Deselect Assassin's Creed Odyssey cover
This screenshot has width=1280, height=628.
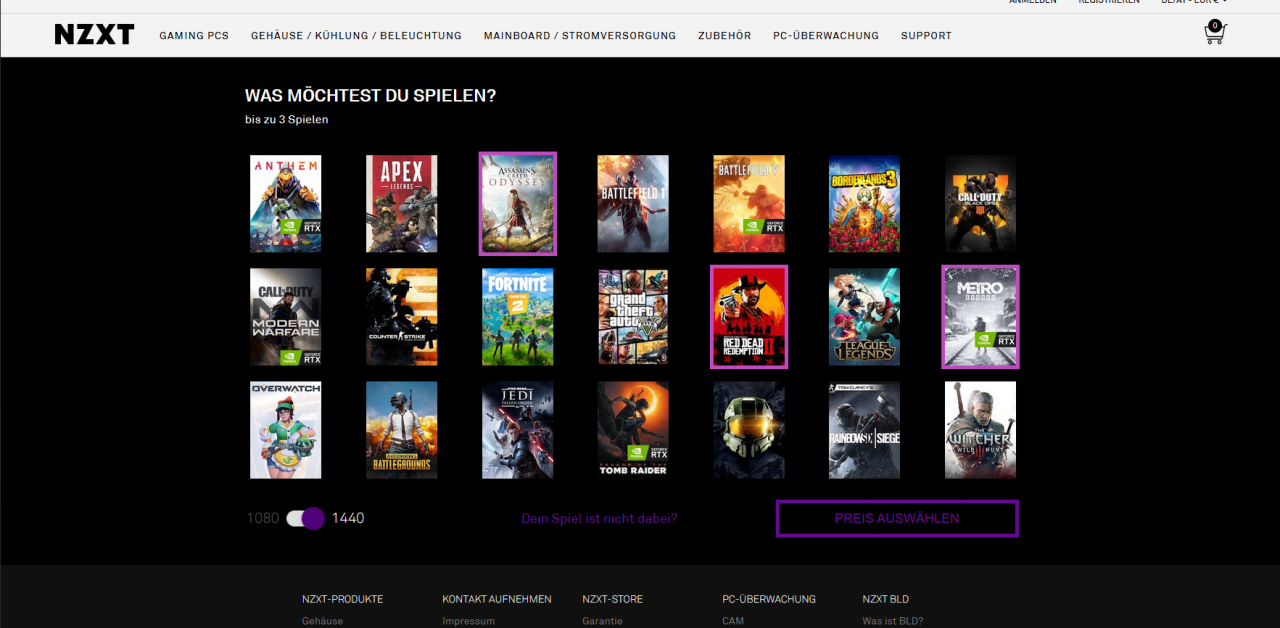click(x=518, y=204)
